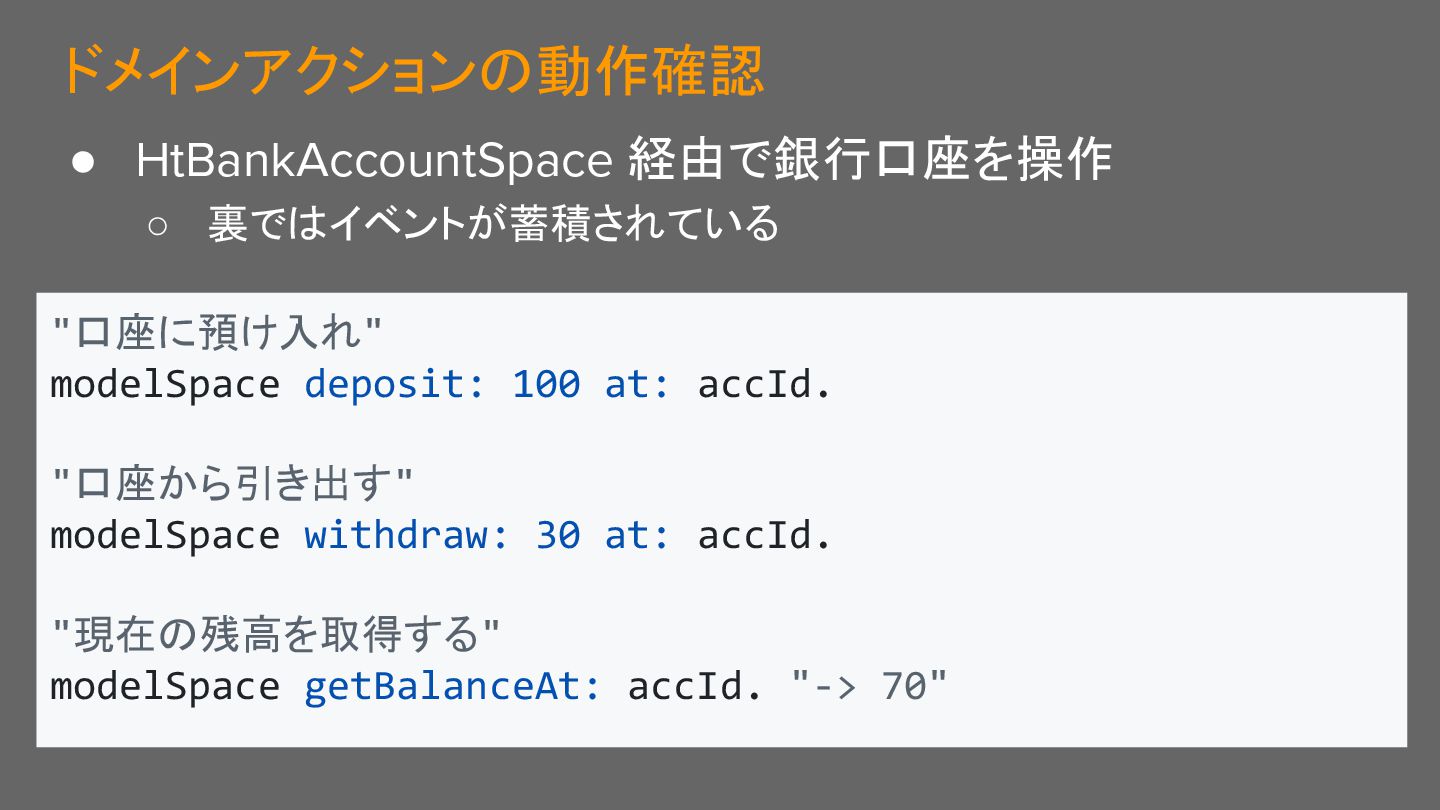Click the filled bullet point marker
The image size is (1440, 810).
84,162
